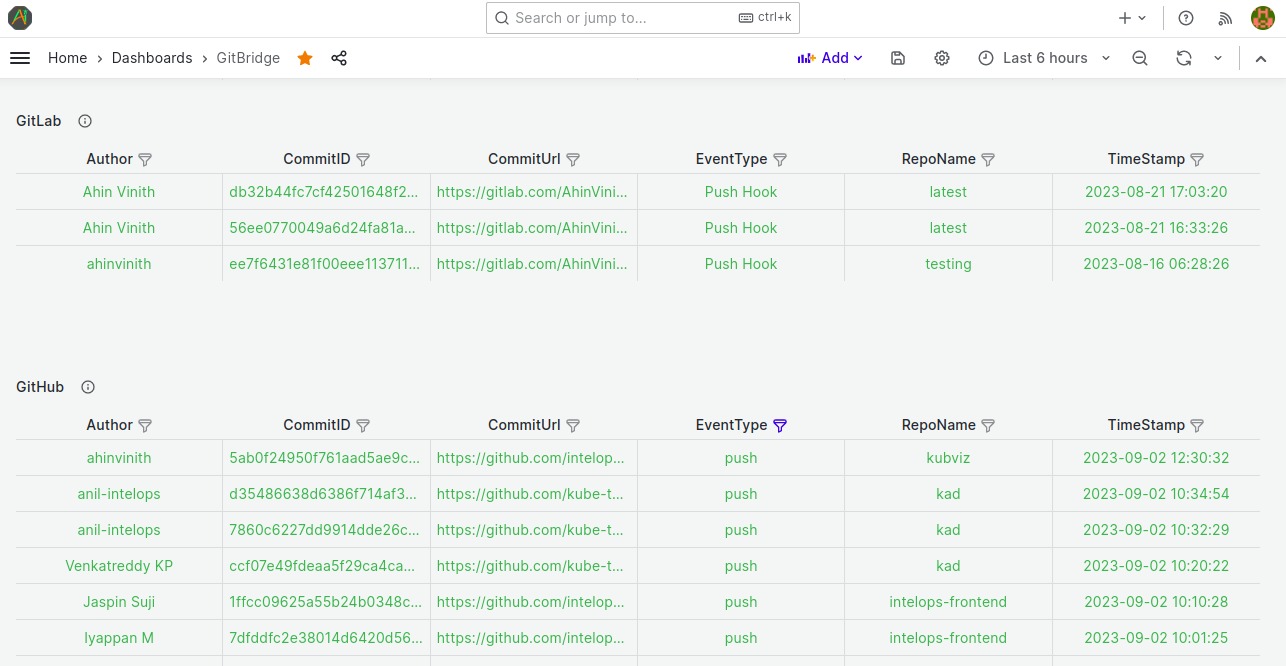Click commit ID 7860c6227dd9914dde26c...
The width and height of the screenshot is (1286, 666).
click(324, 530)
